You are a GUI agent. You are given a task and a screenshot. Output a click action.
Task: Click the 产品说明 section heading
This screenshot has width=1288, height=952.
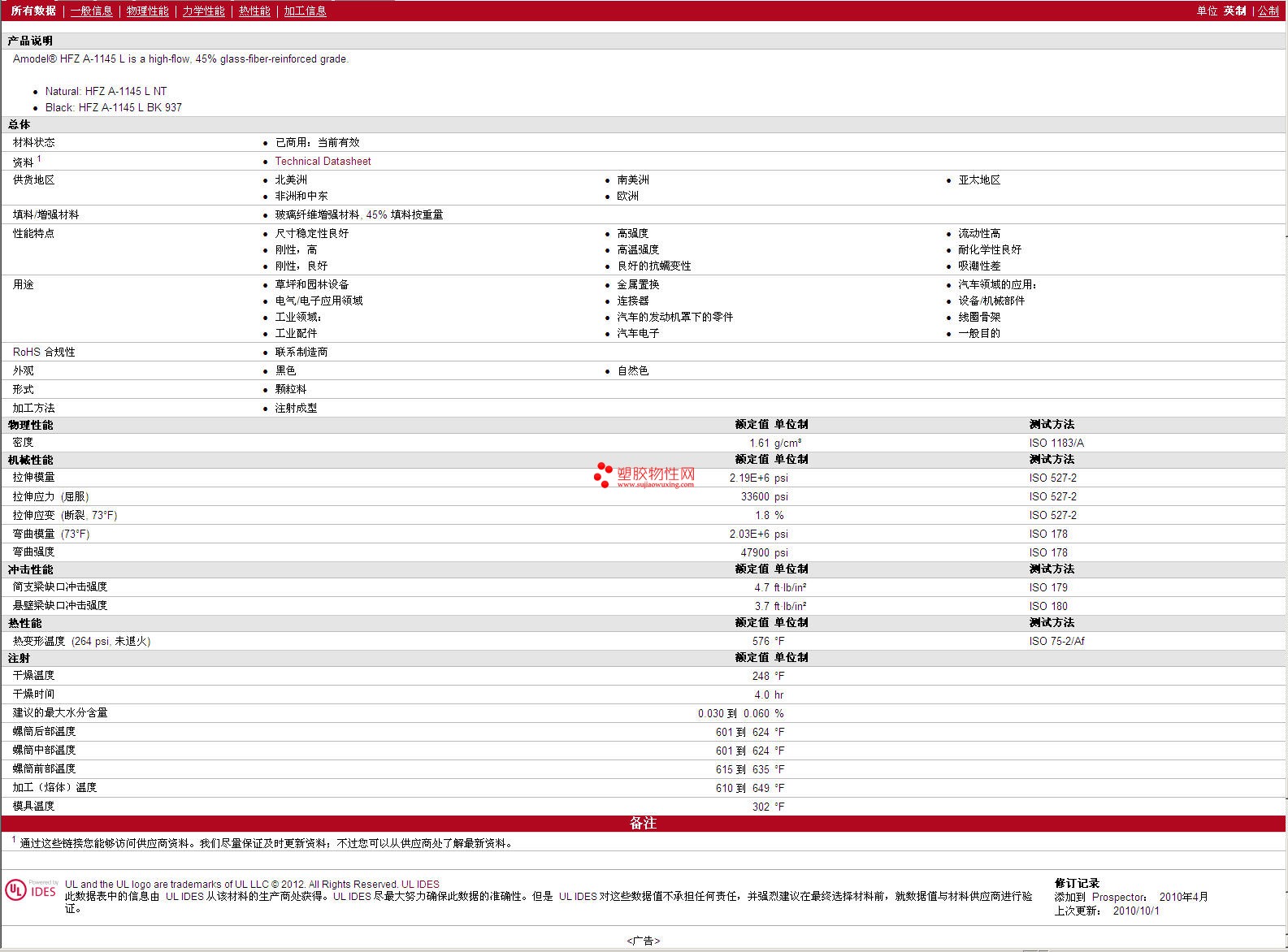[30, 41]
